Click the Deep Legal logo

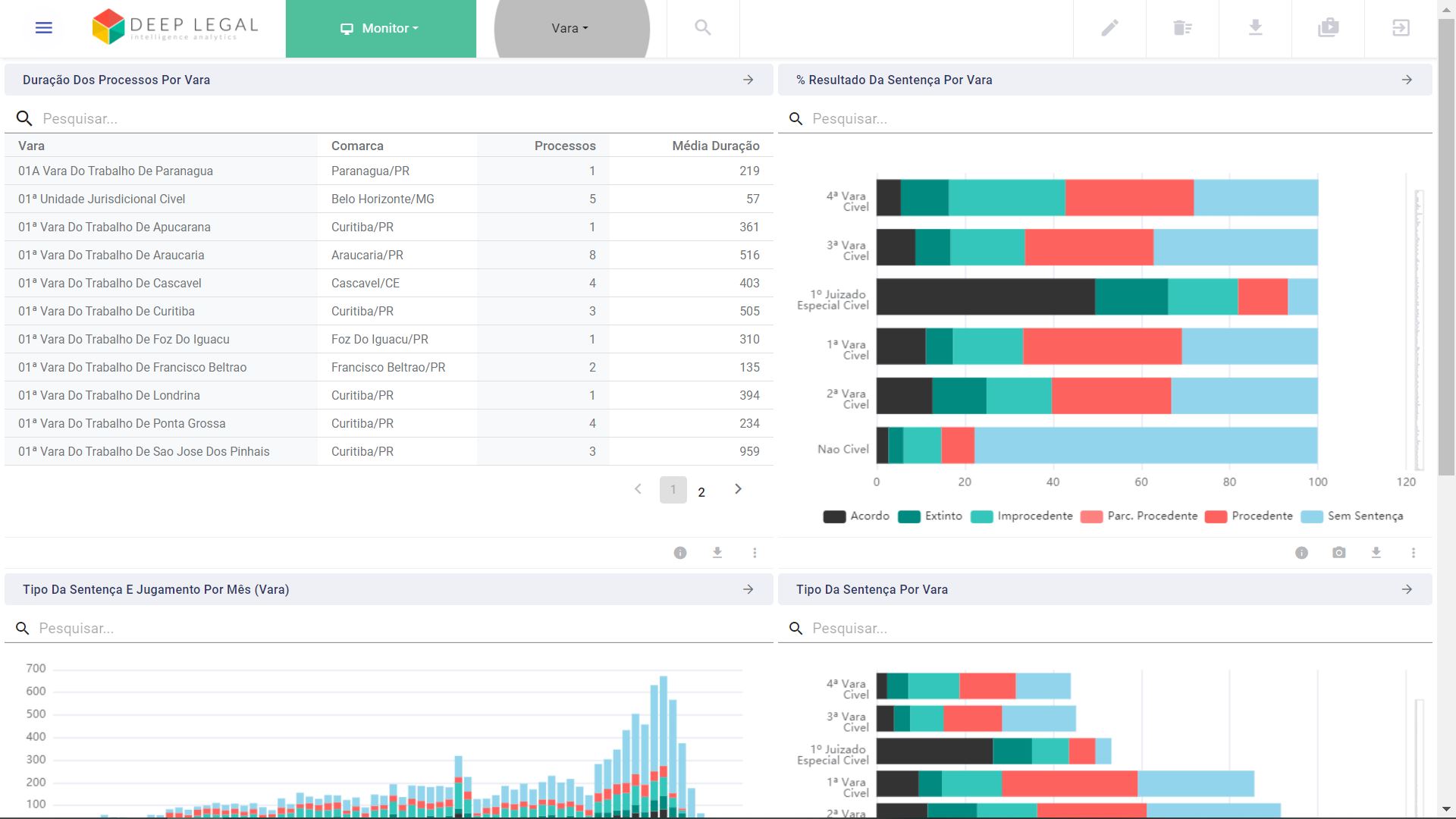click(x=175, y=25)
